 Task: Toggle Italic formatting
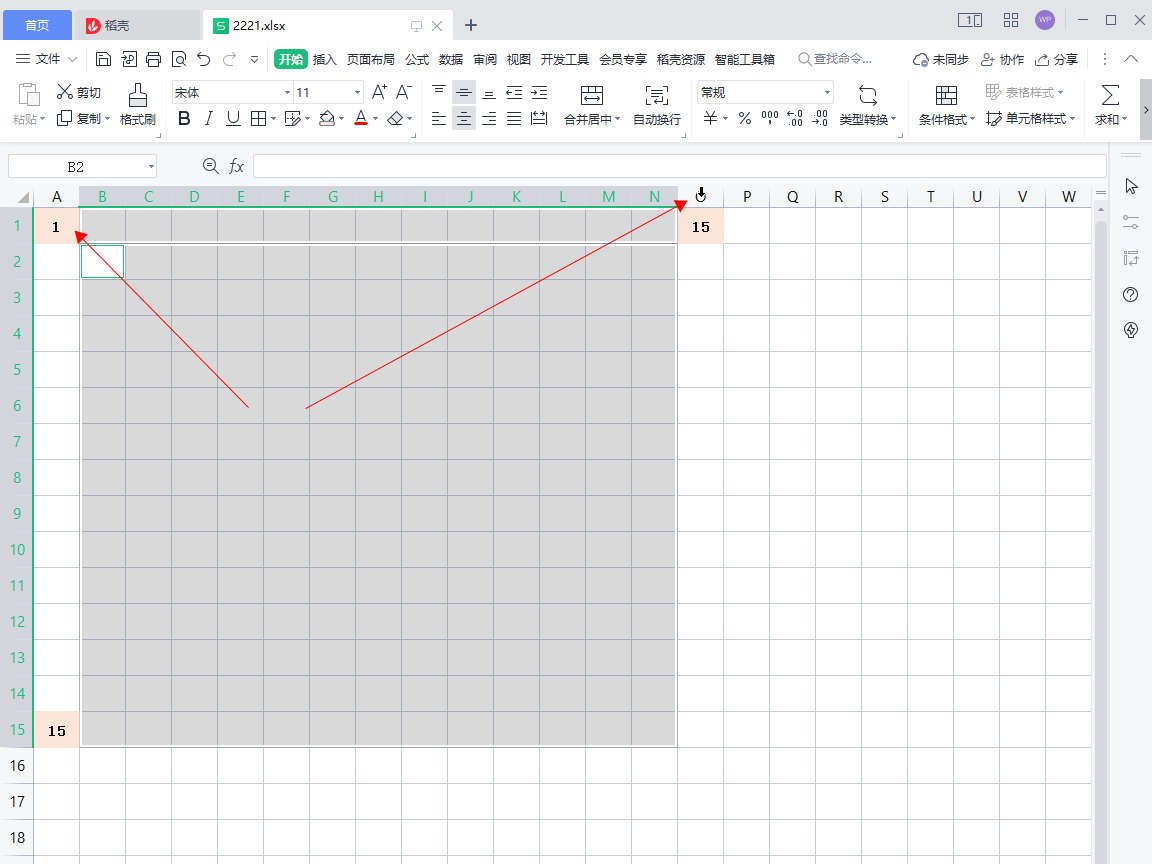pos(209,118)
